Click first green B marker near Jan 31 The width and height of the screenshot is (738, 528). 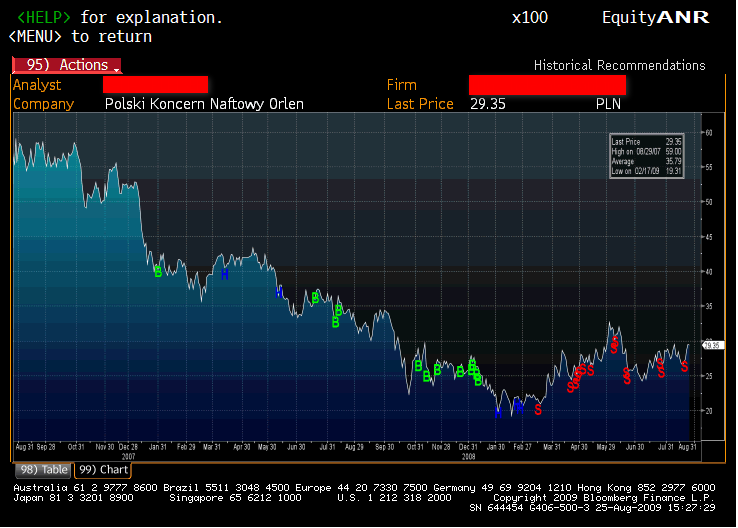pos(158,272)
